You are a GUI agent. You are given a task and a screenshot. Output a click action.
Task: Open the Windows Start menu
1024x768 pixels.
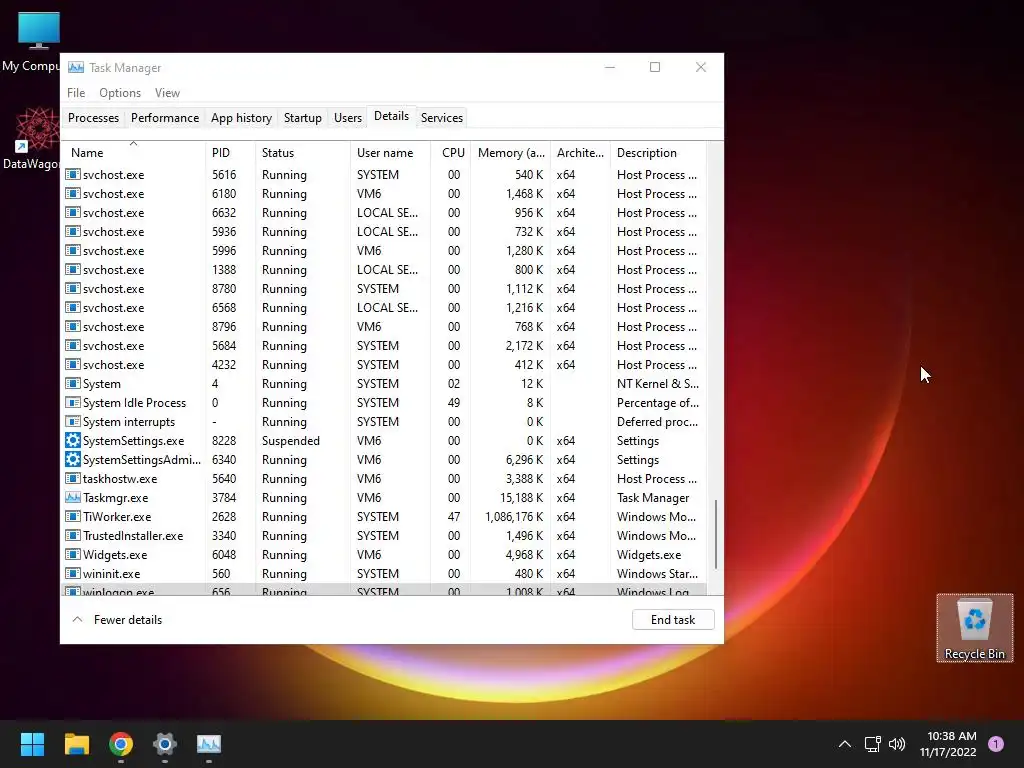pyautogui.click(x=32, y=744)
